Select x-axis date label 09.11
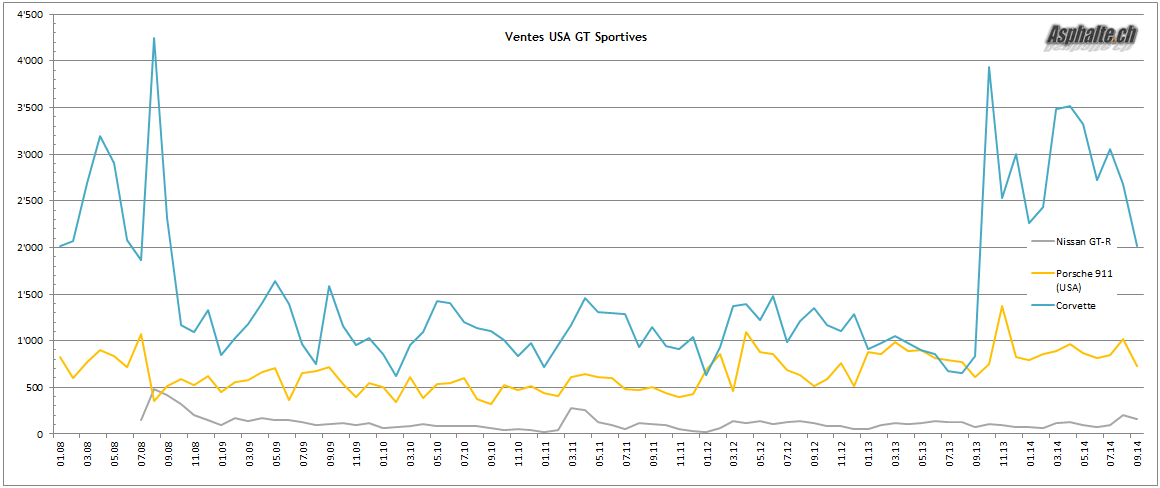This screenshot has height=488, width=1160. [653, 453]
